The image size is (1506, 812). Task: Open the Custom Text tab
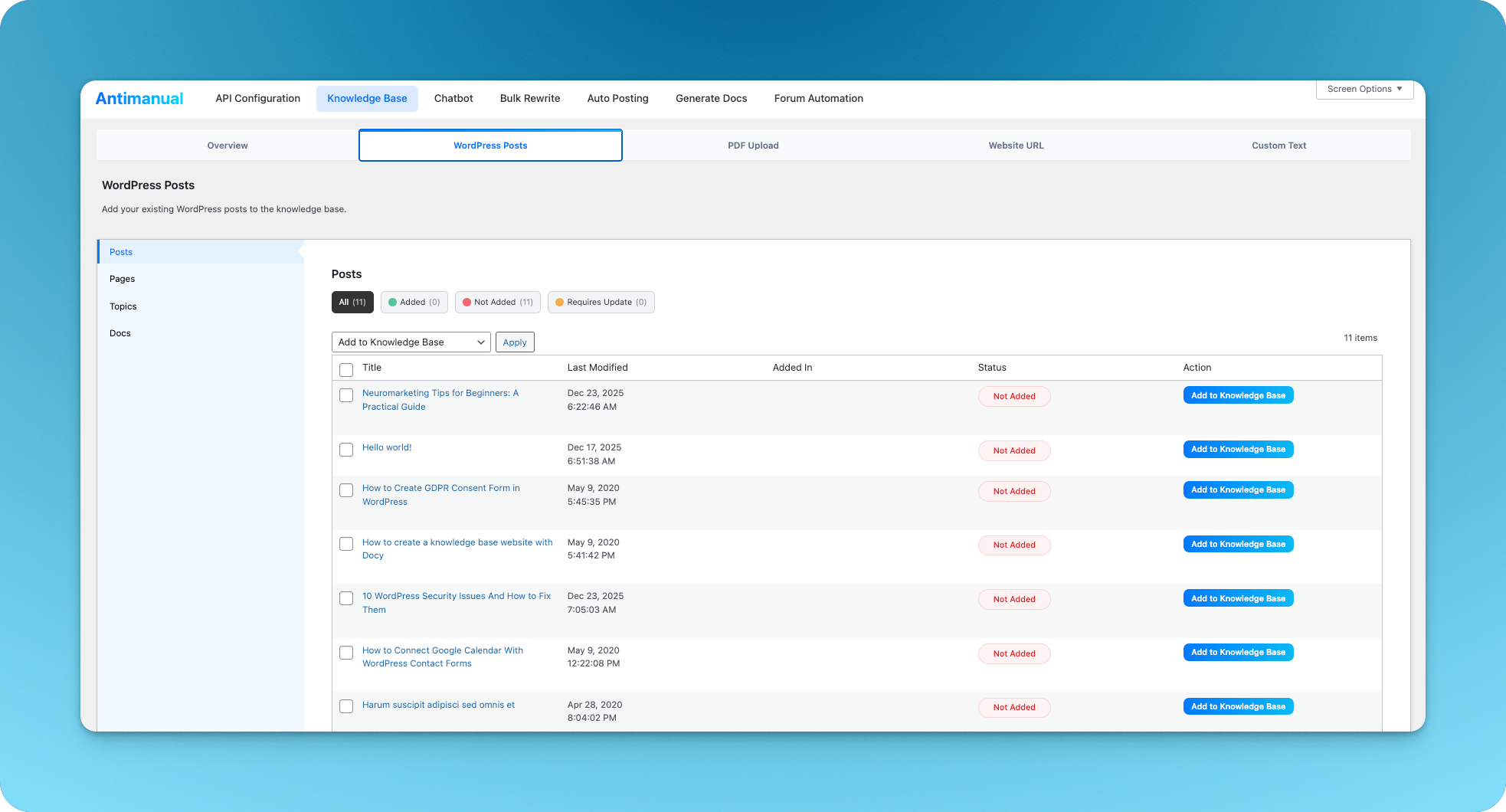click(x=1278, y=145)
